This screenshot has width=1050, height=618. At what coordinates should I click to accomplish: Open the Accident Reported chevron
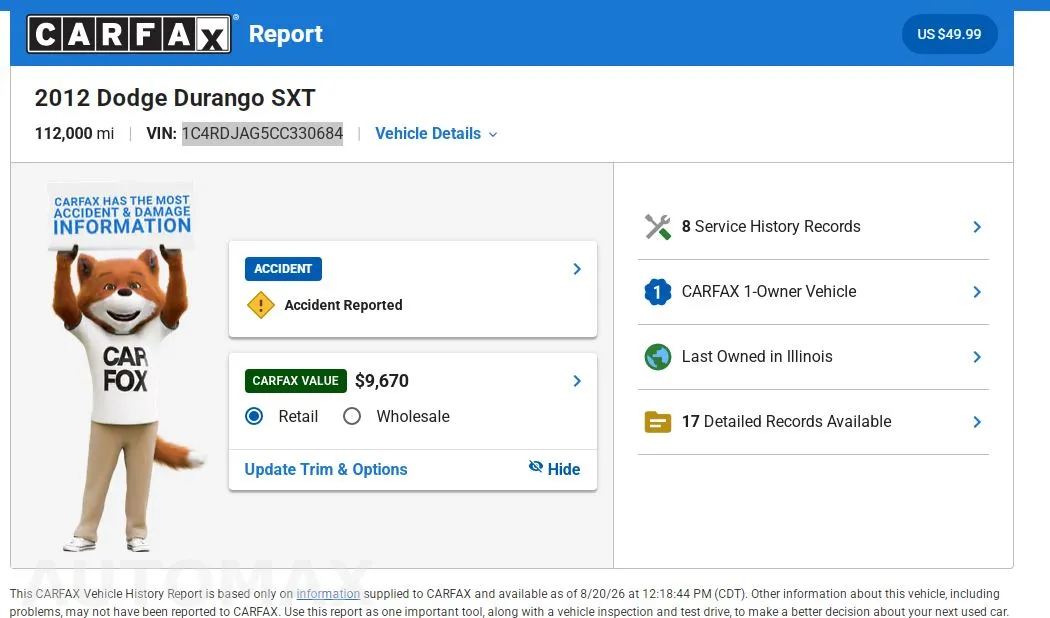[577, 269]
